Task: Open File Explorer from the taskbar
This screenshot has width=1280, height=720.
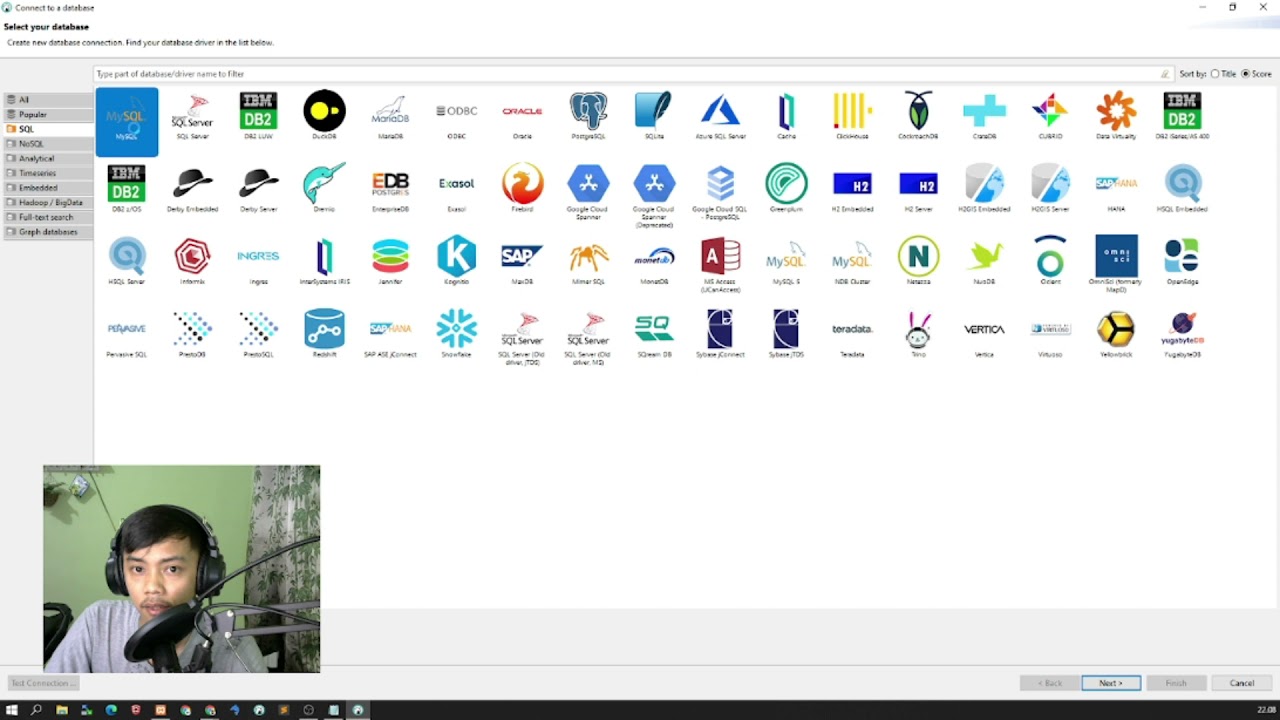Action: [62, 710]
